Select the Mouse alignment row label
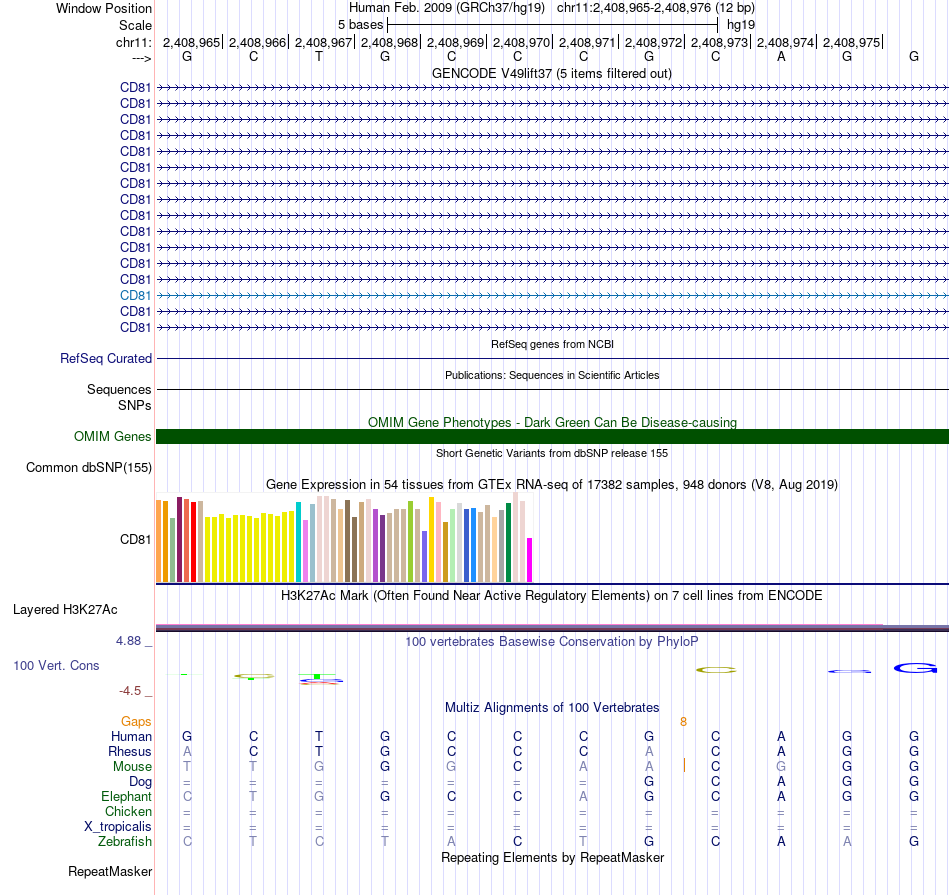 (132, 767)
